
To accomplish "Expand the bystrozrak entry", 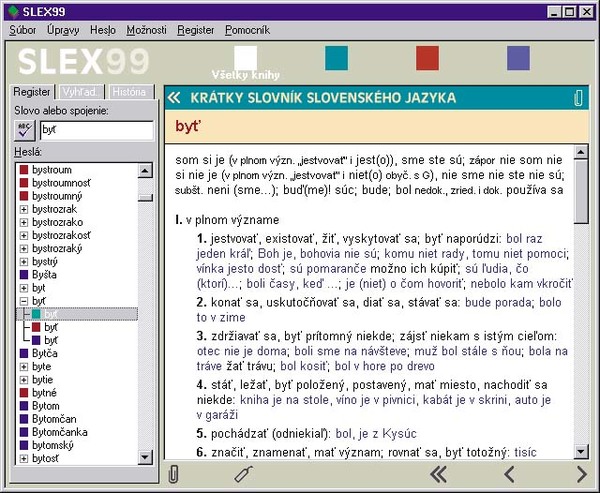I will click(x=24, y=209).
